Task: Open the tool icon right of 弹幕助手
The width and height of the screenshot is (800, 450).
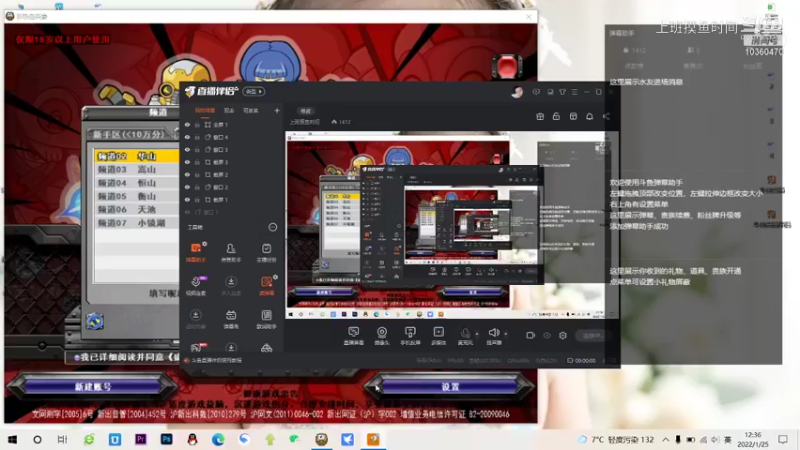Action: (x=231, y=252)
